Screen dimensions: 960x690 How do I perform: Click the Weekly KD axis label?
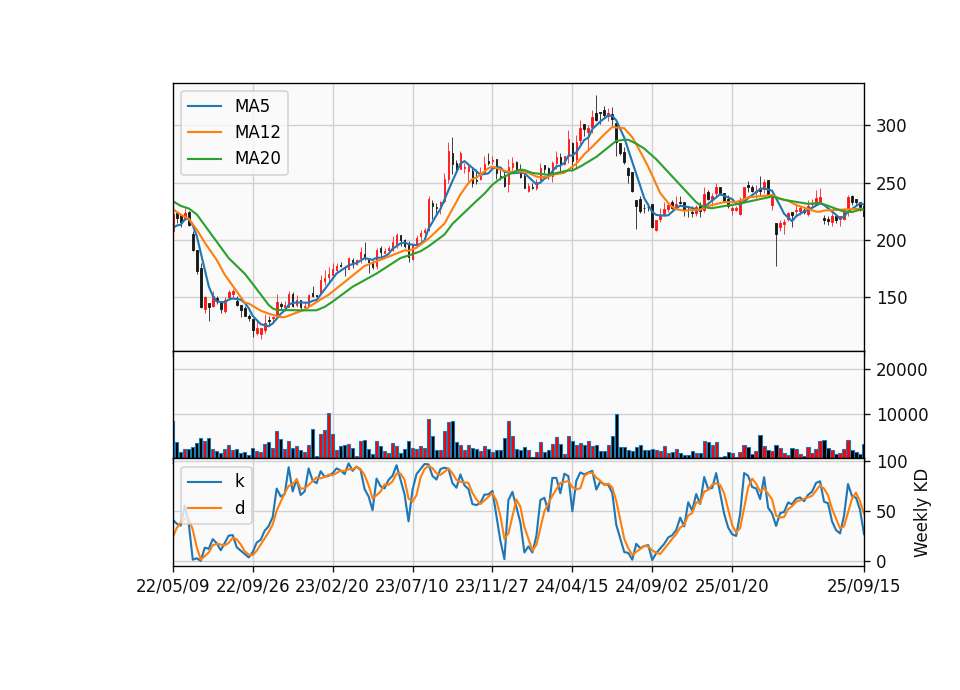[921, 513]
